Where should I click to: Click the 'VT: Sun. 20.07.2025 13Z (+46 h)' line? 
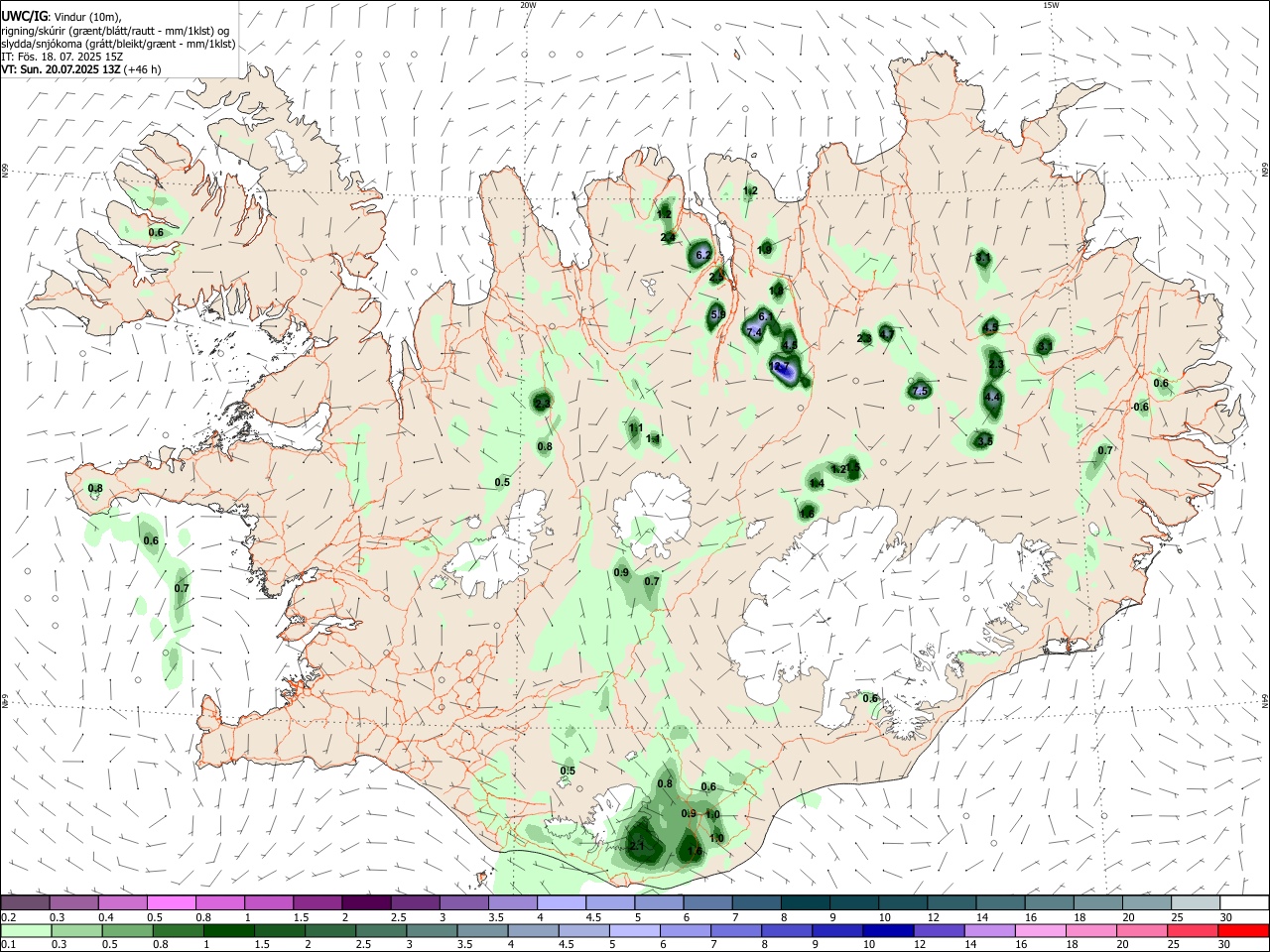(x=81, y=69)
